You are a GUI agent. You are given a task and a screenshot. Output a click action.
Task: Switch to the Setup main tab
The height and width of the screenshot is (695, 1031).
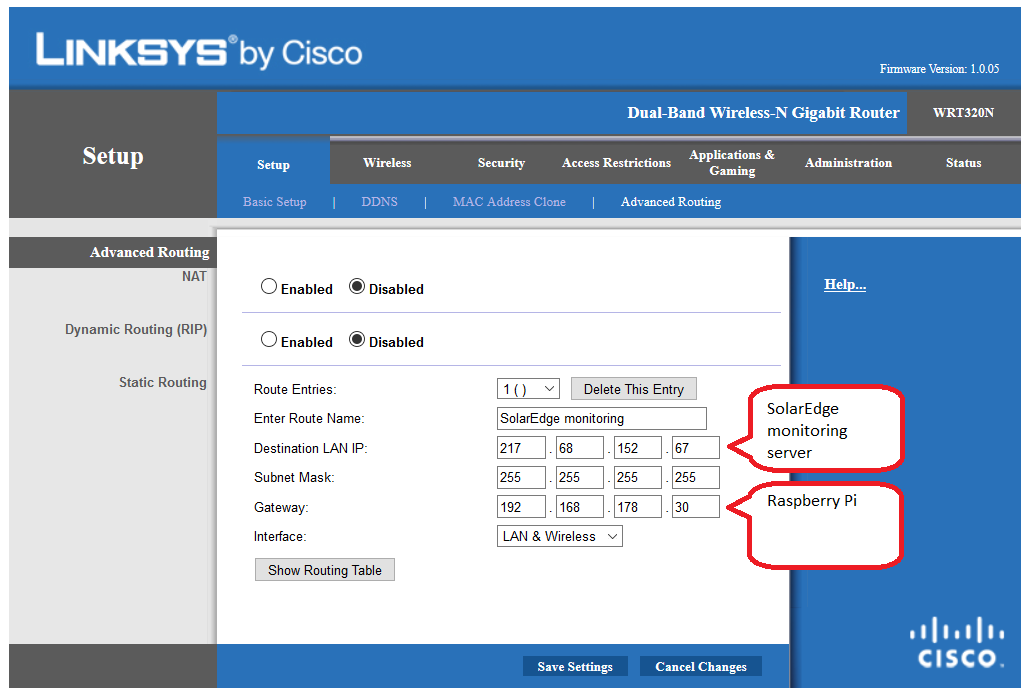pos(273,164)
